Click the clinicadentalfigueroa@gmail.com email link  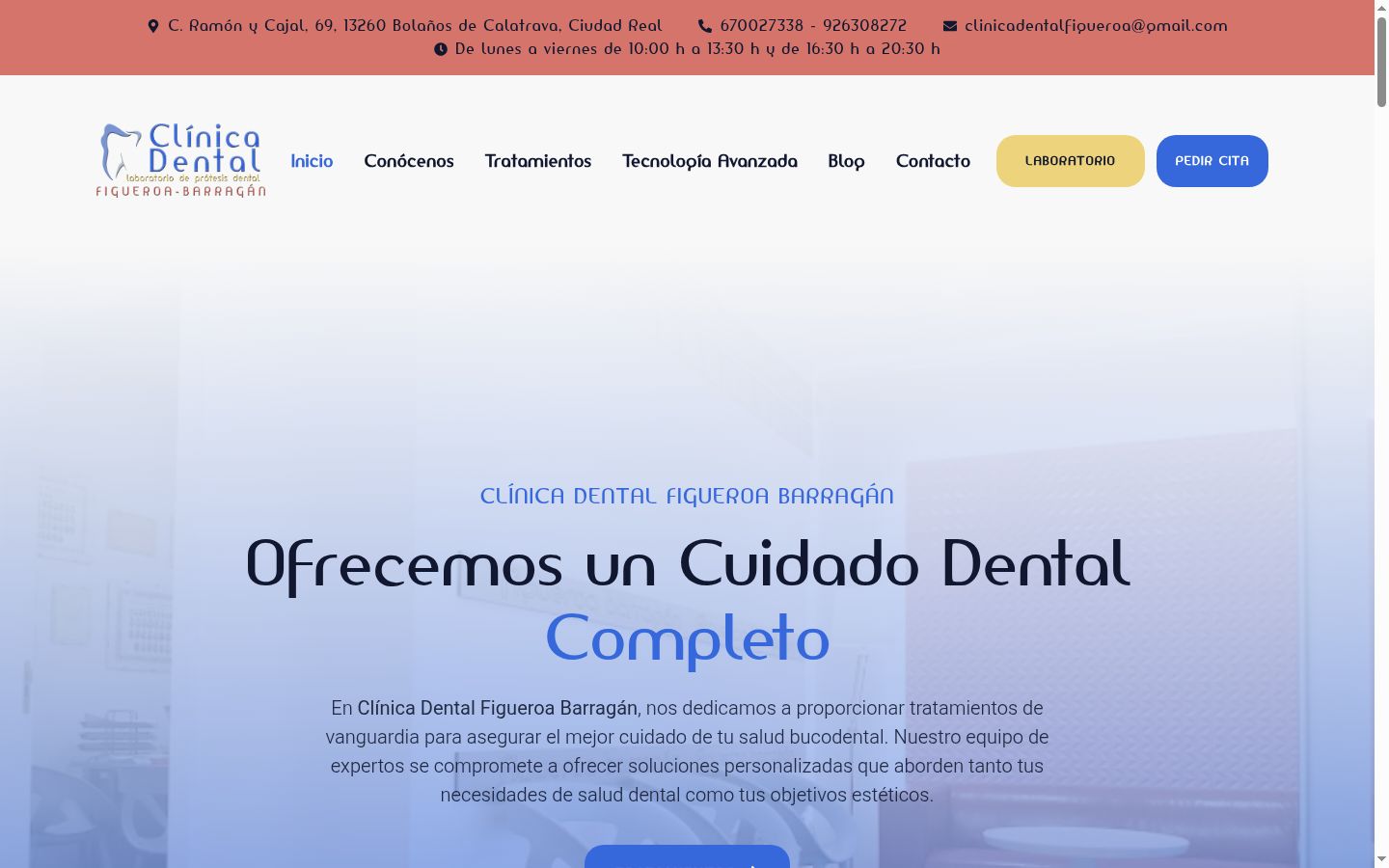tap(1096, 26)
